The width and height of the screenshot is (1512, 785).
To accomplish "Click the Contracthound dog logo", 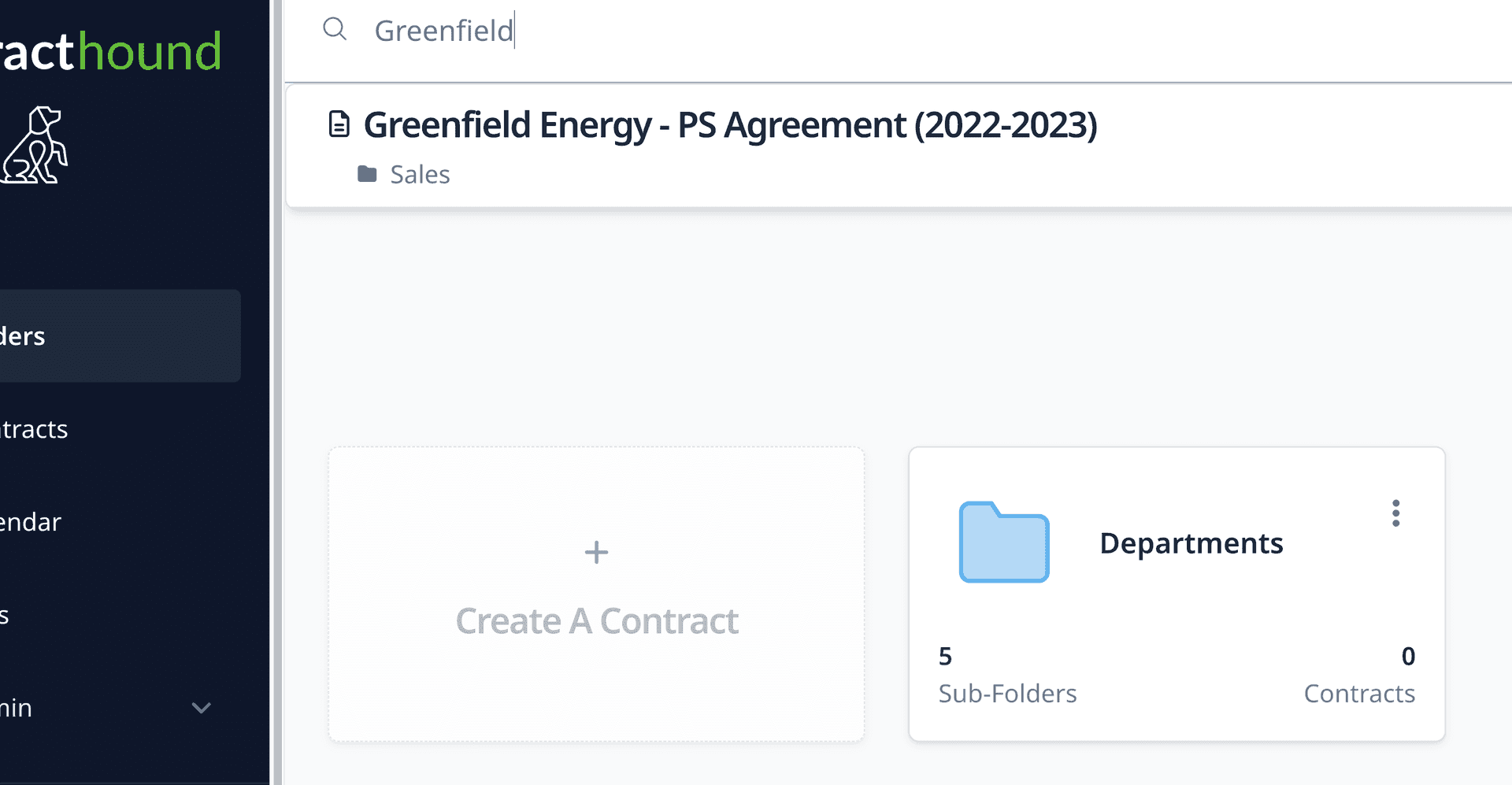I will 35,146.
